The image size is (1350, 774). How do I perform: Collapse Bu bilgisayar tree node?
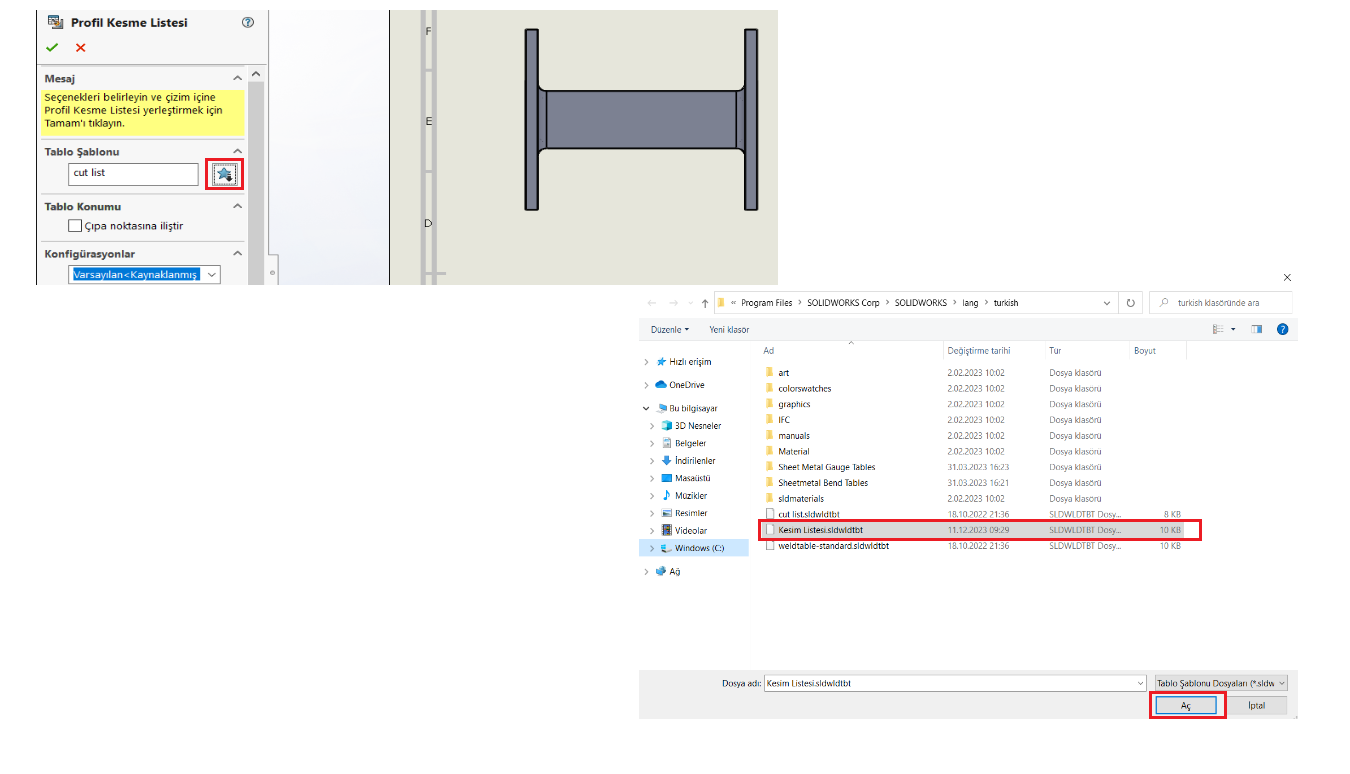pyautogui.click(x=647, y=409)
